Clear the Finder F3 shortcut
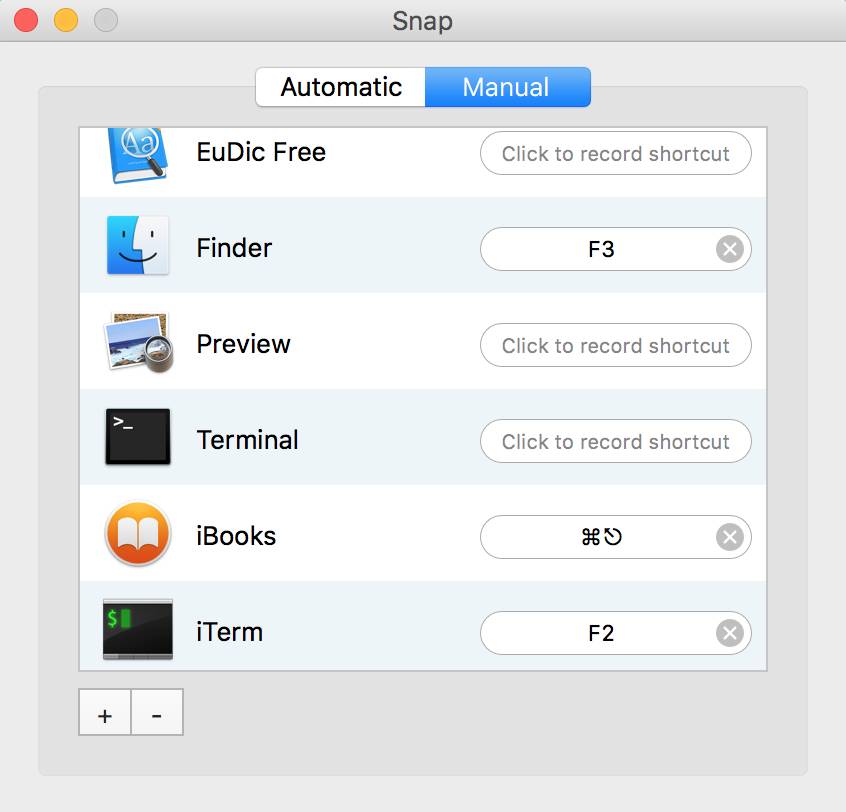Image resolution: width=846 pixels, height=812 pixels. (x=730, y=249)
